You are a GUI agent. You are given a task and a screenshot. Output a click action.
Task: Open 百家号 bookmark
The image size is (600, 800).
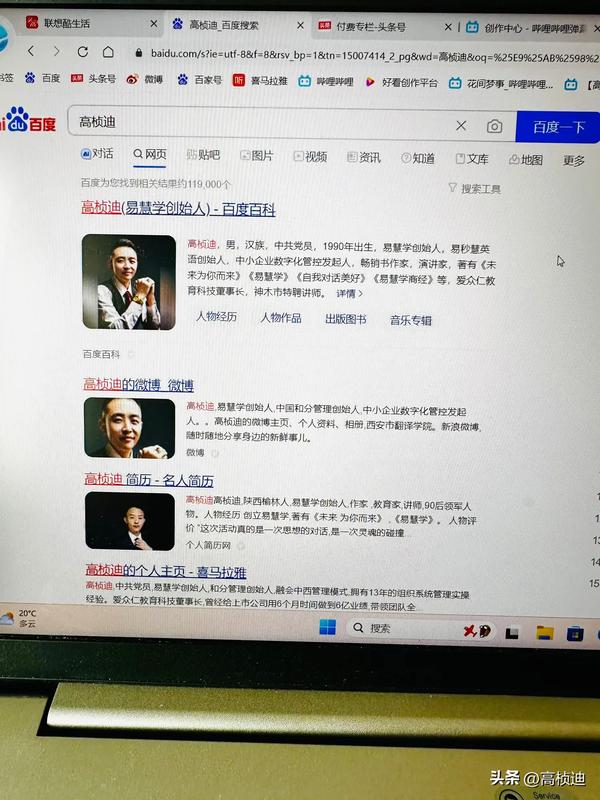tap(199, 80)
